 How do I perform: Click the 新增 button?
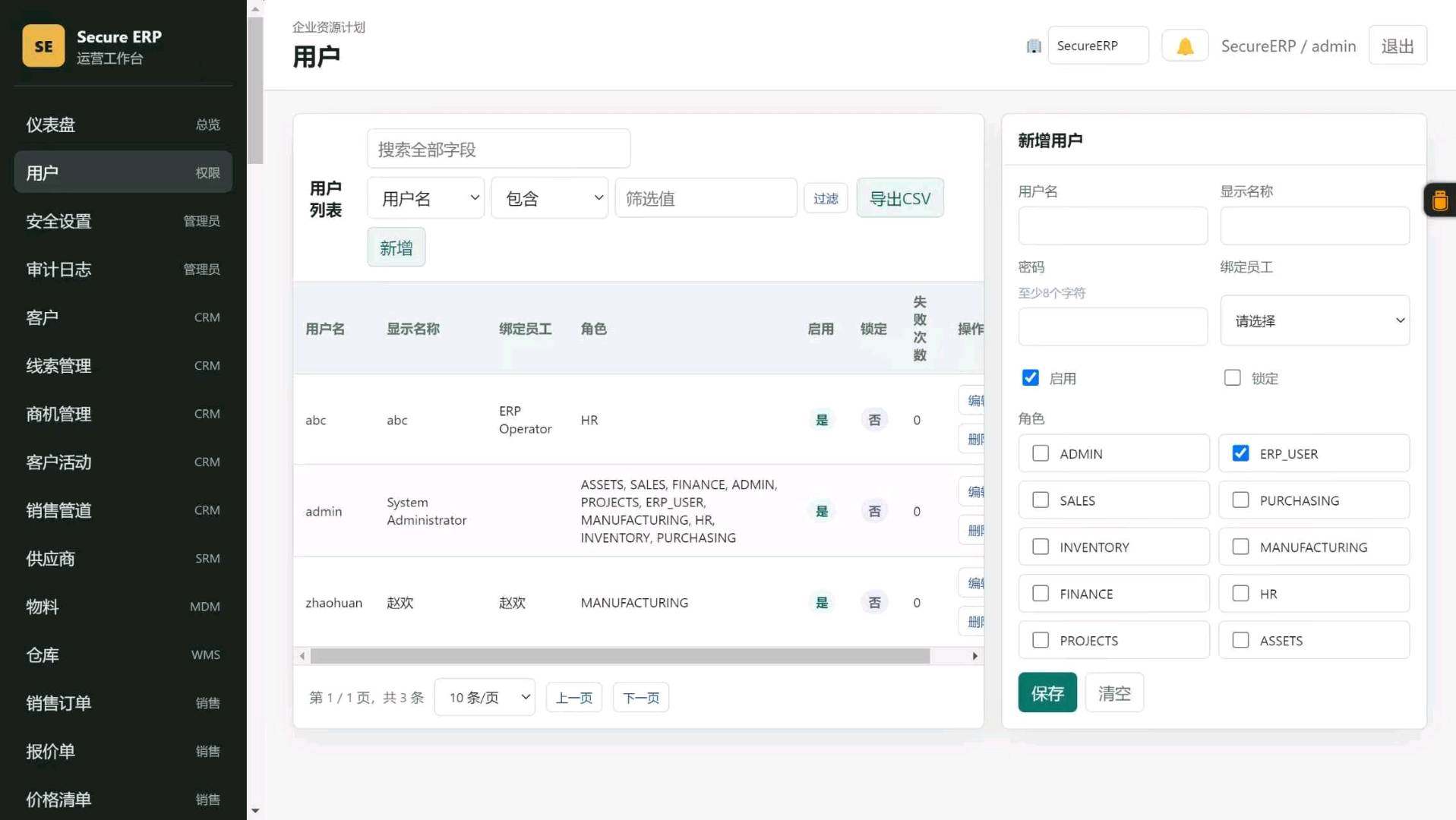(396, 248)
